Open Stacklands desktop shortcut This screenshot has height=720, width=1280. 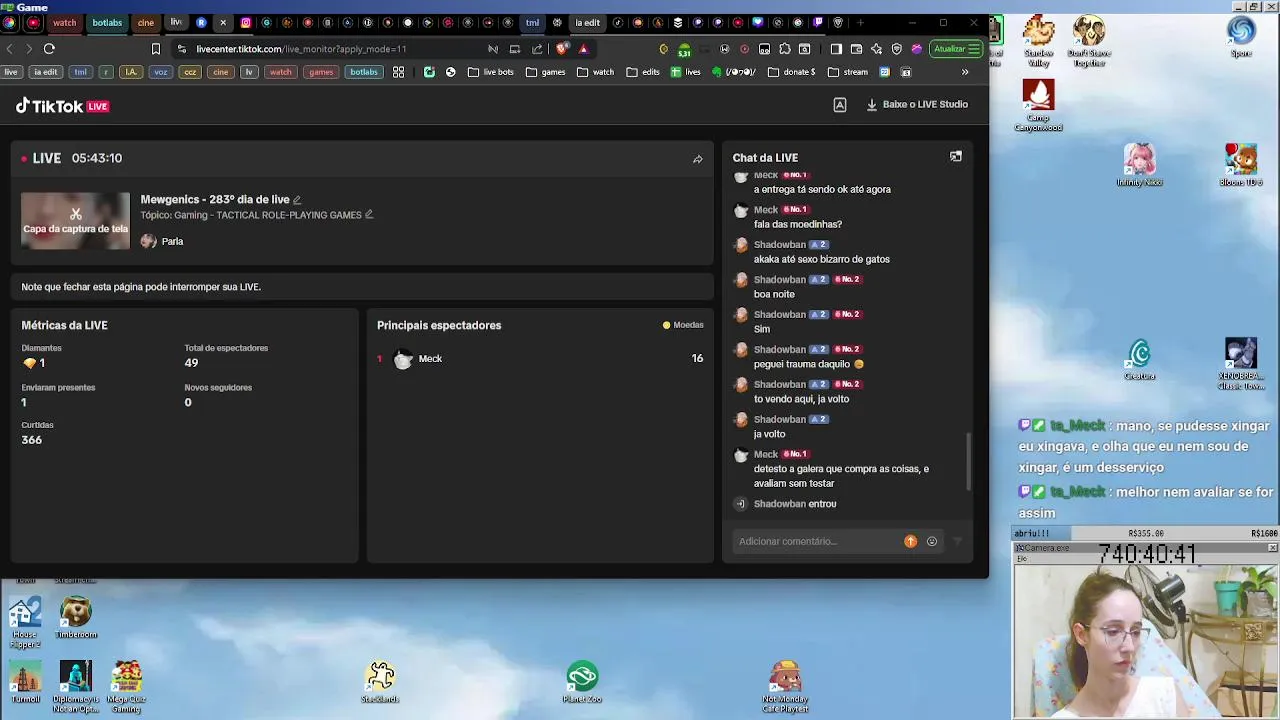coord(380,682)
